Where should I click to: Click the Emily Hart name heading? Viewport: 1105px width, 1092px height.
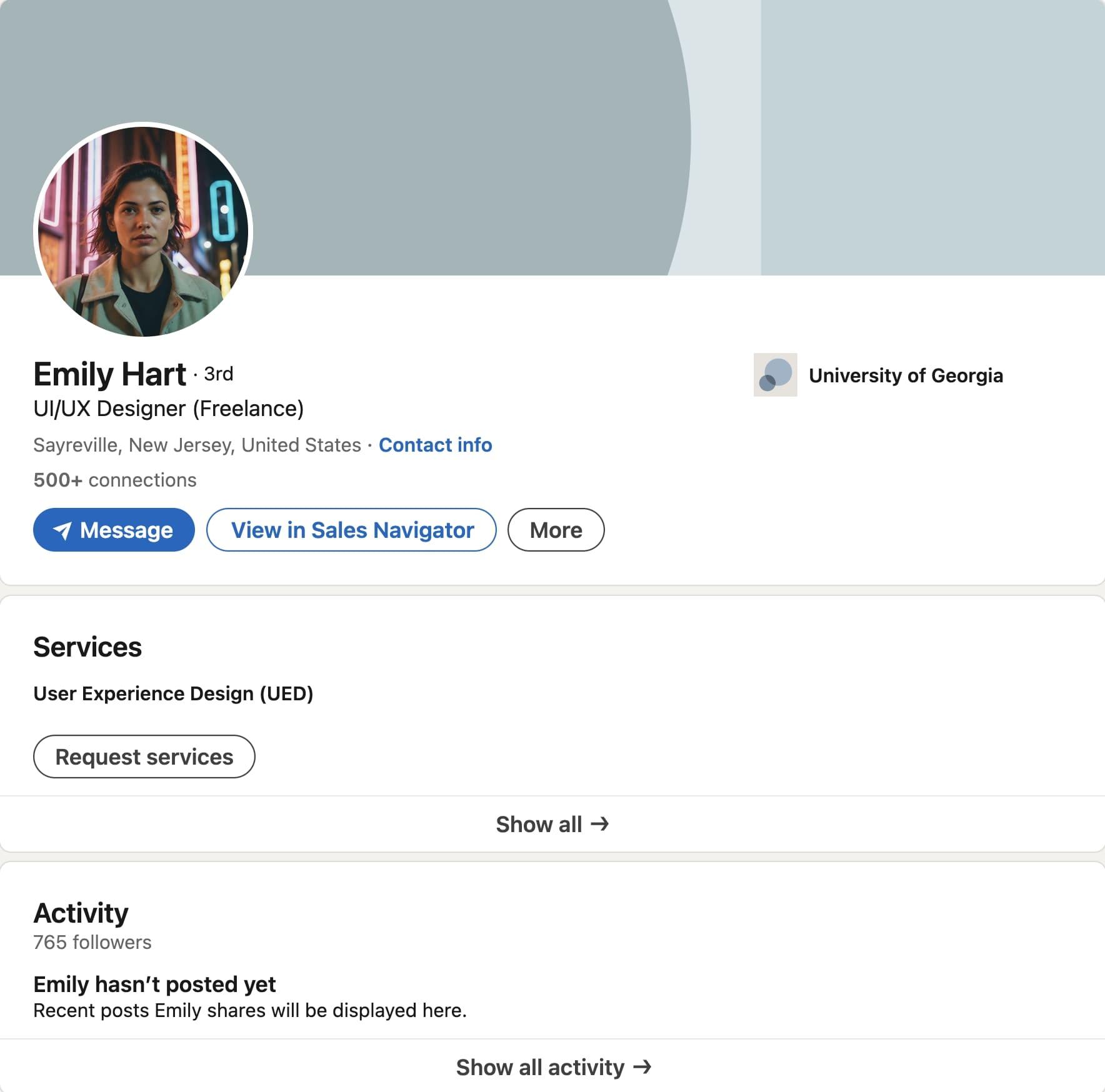point(110,374)
